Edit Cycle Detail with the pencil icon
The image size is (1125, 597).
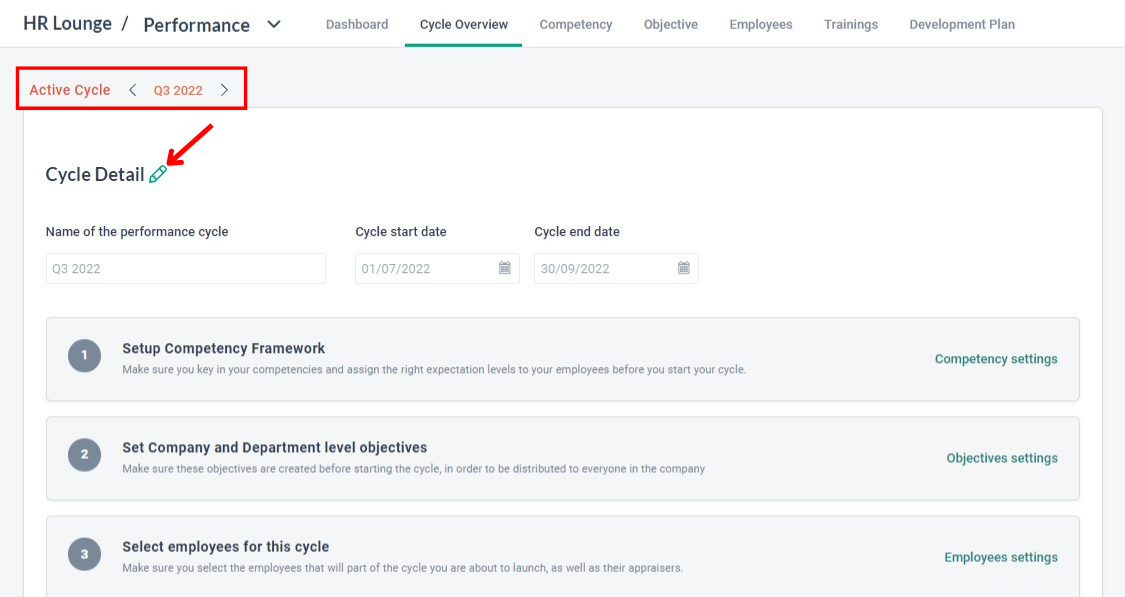point(158,174)
